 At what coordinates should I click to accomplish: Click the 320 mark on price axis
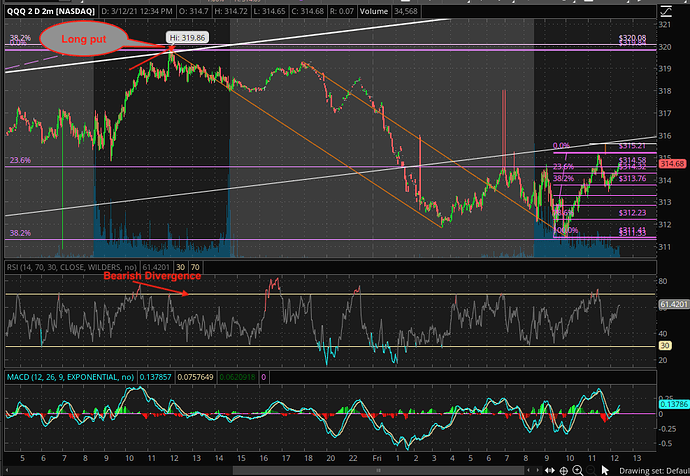(664, 45)
